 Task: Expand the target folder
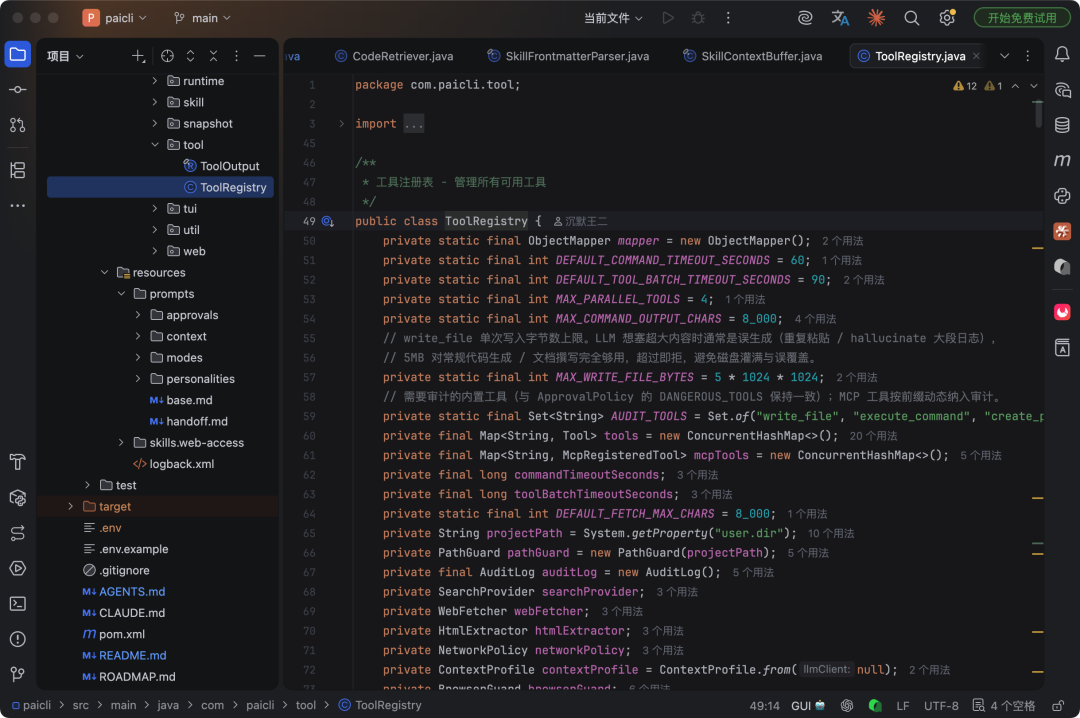(x=70, y=506)
